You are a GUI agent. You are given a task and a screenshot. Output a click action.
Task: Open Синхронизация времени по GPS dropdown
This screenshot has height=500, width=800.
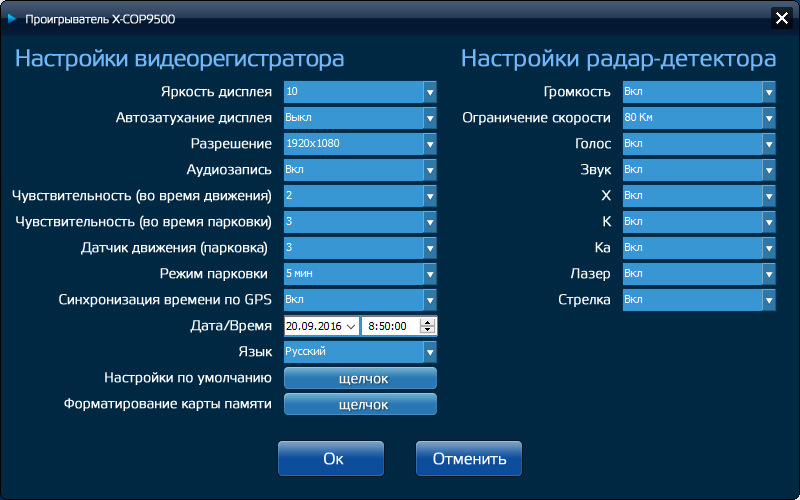pos(360,300)
